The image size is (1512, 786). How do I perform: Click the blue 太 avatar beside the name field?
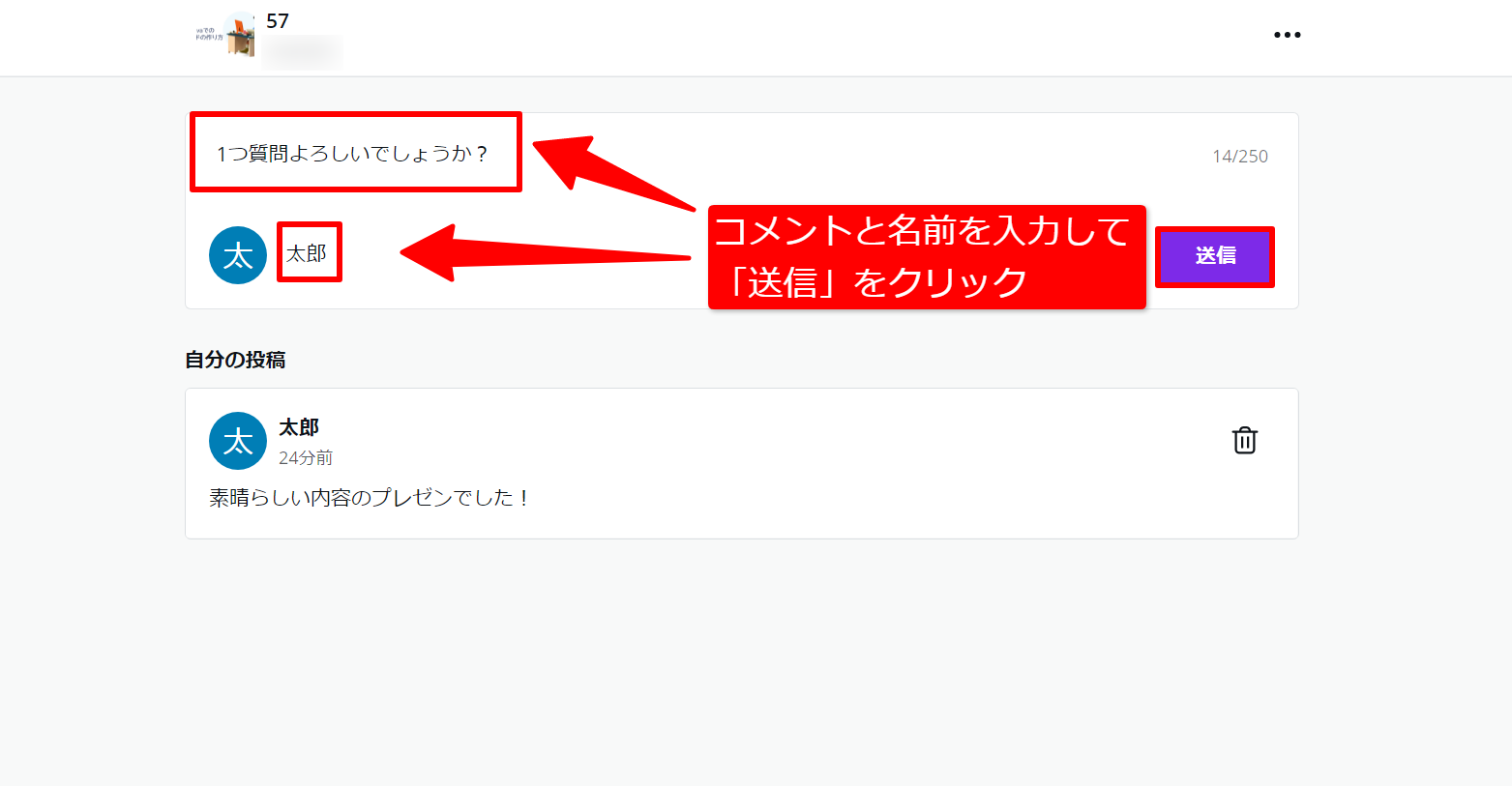pyautogui.click(x=238, y=255)
